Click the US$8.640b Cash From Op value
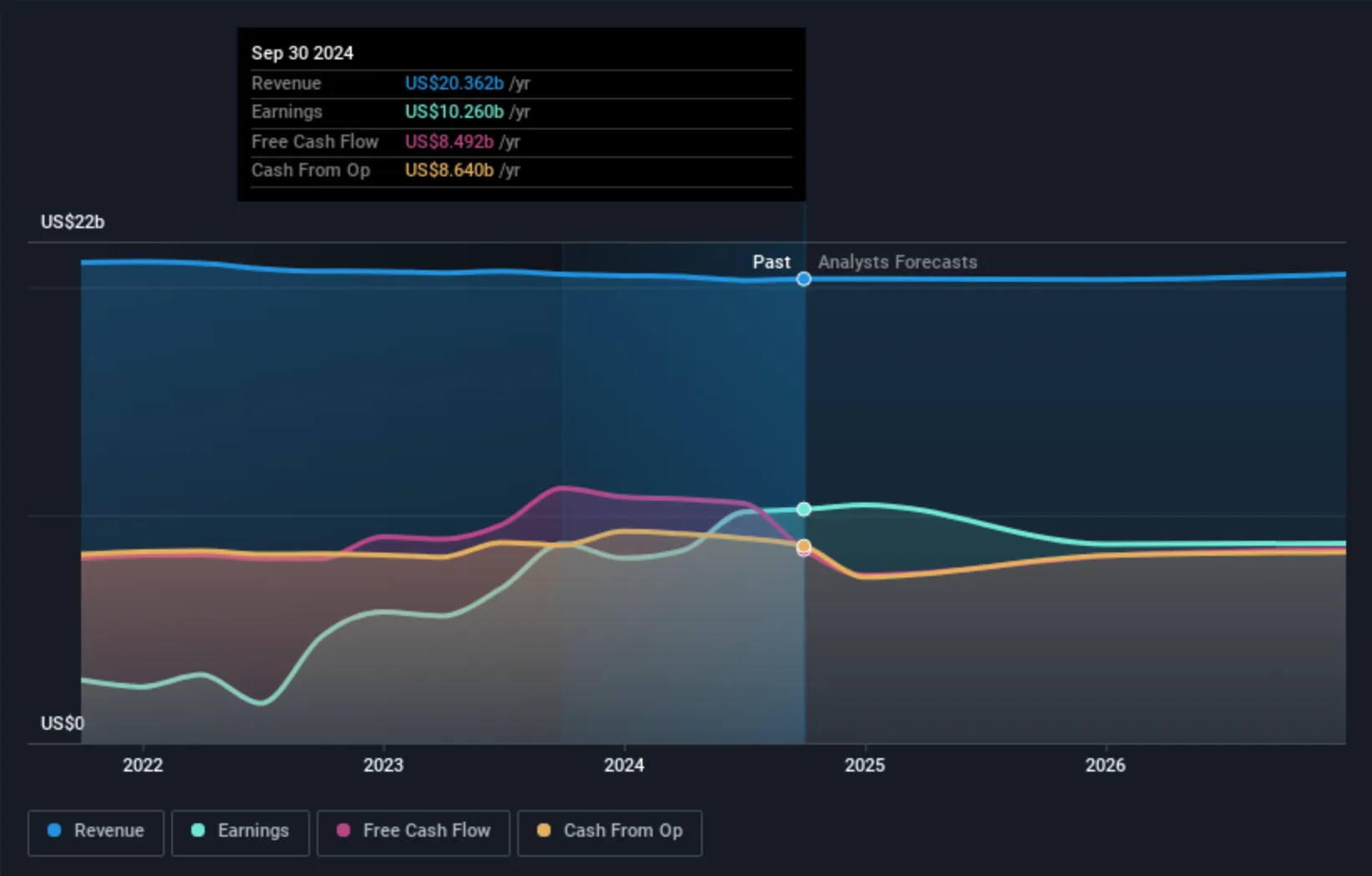The height and width of the screenshot is (876, 1372). (x=449, y=171)
